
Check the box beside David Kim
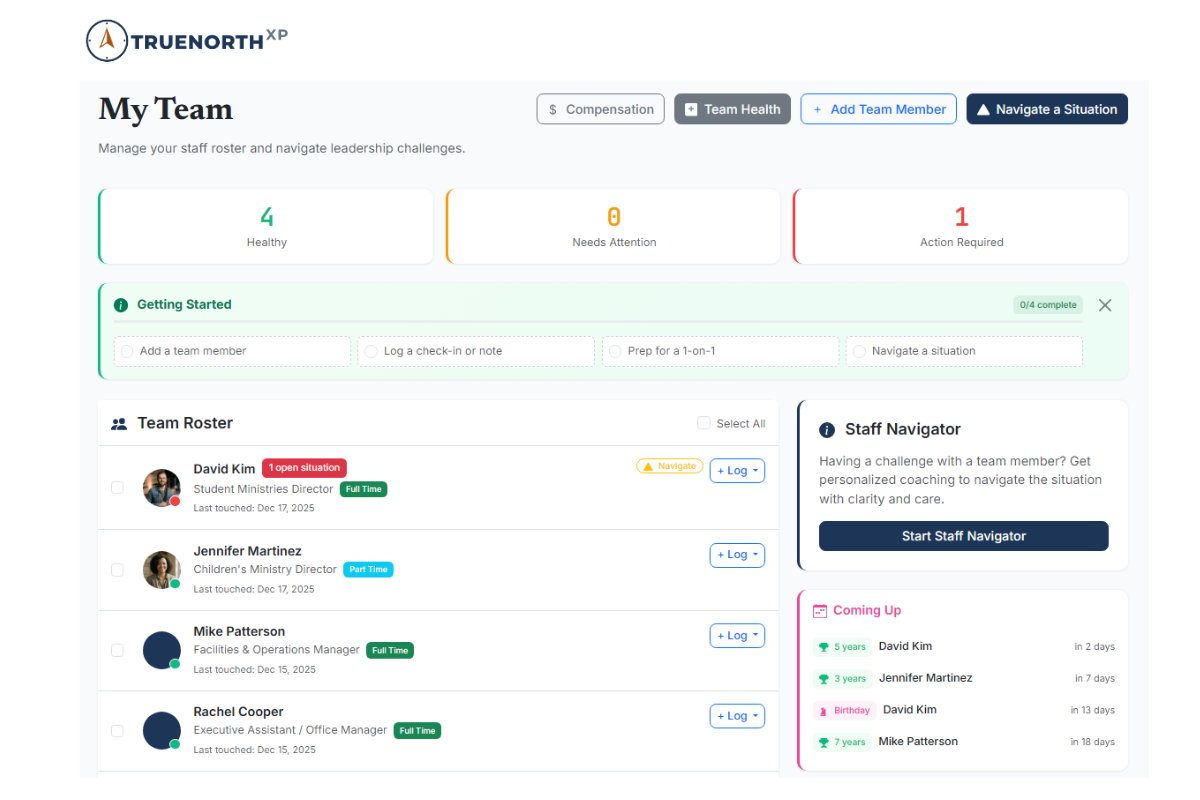click(x=117, y=487)
